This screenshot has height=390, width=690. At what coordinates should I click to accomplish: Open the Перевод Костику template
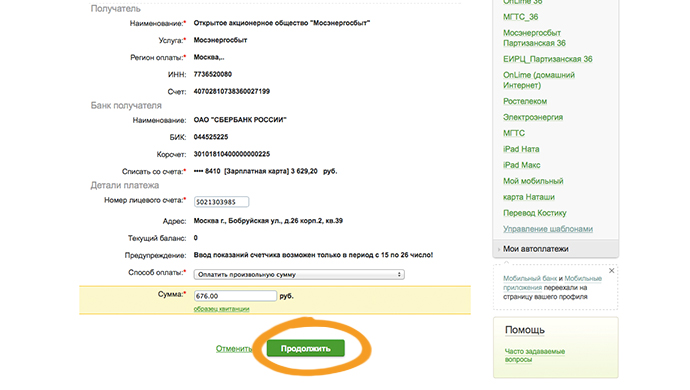[535, 213]
